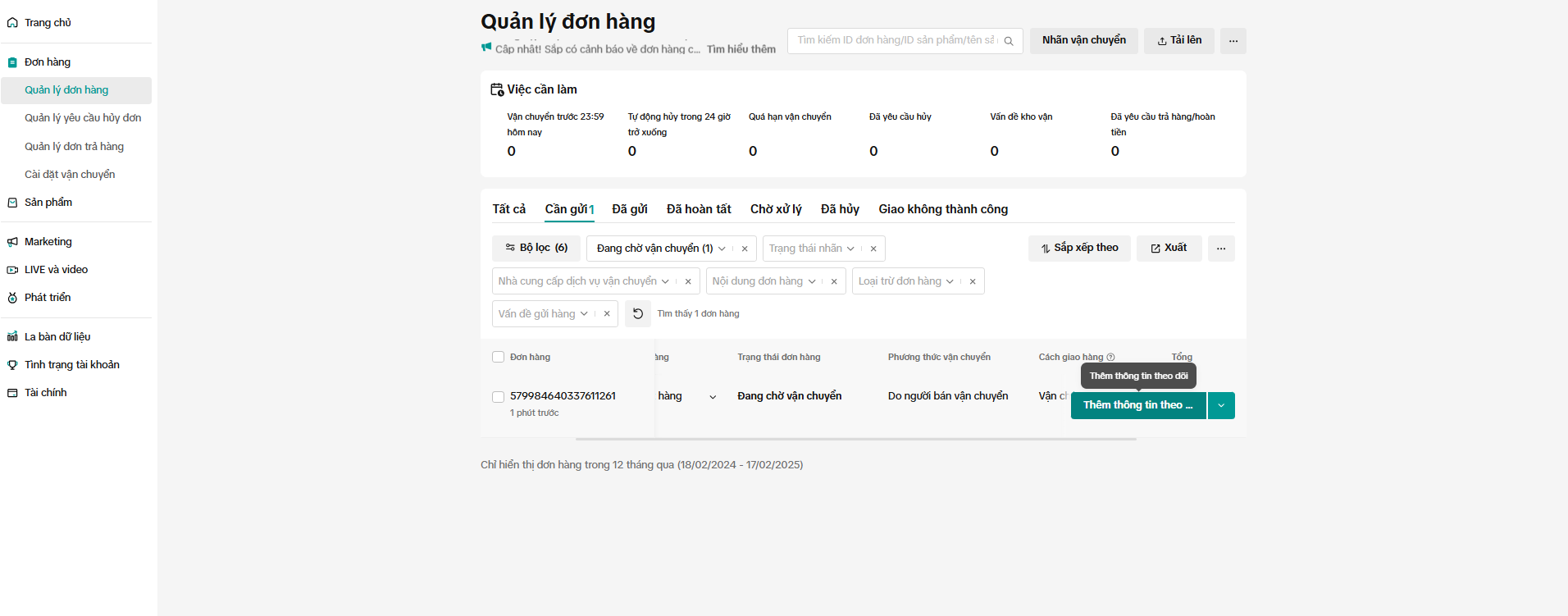This screenshot has height=616, width=1568.
Task: Expand arrow next to Thêm thông tin theo dõi
Action: [1221, 405]
